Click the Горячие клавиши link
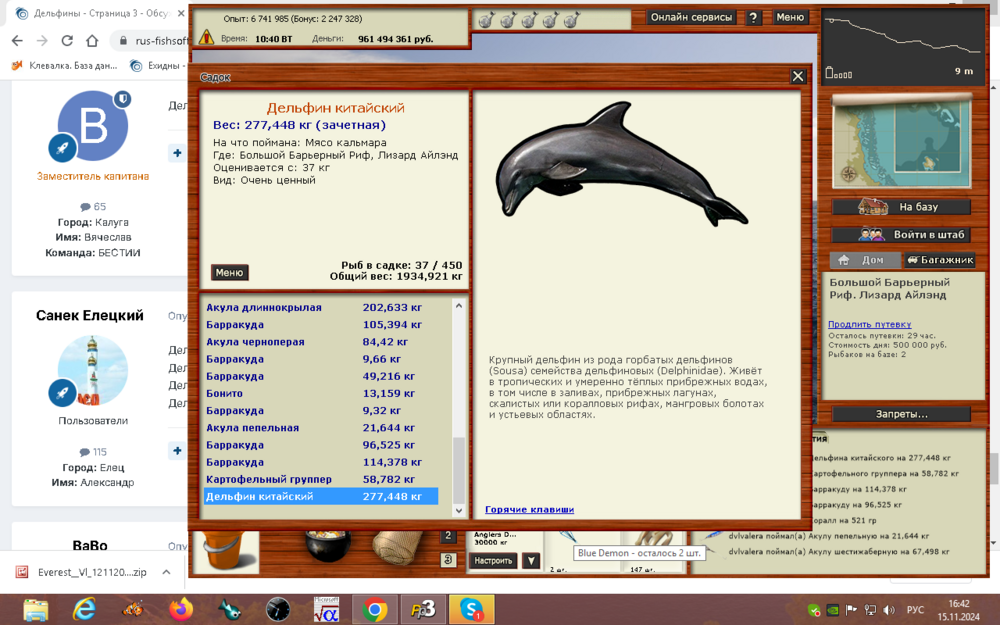Viewport: 1000px width, 625px height. click(x=527, y=509)
